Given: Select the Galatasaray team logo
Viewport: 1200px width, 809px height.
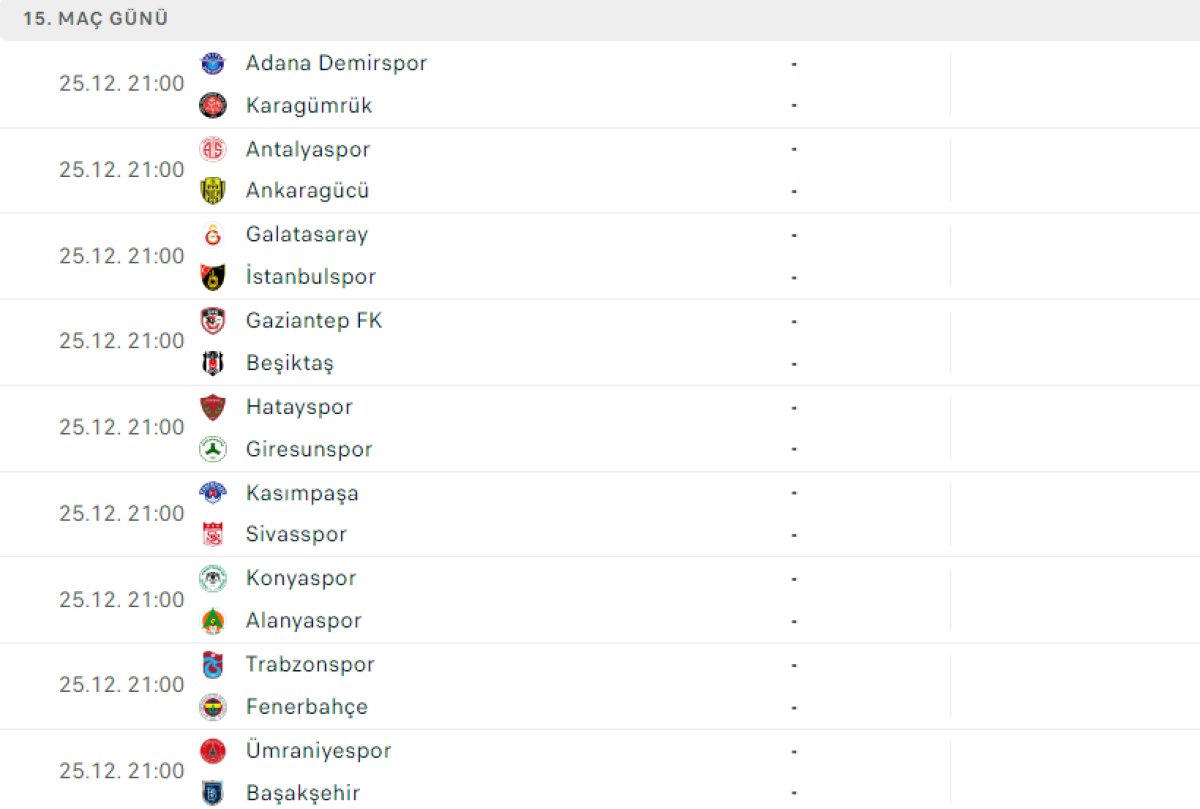Looking at the screenshot, I should click(213, 235).
